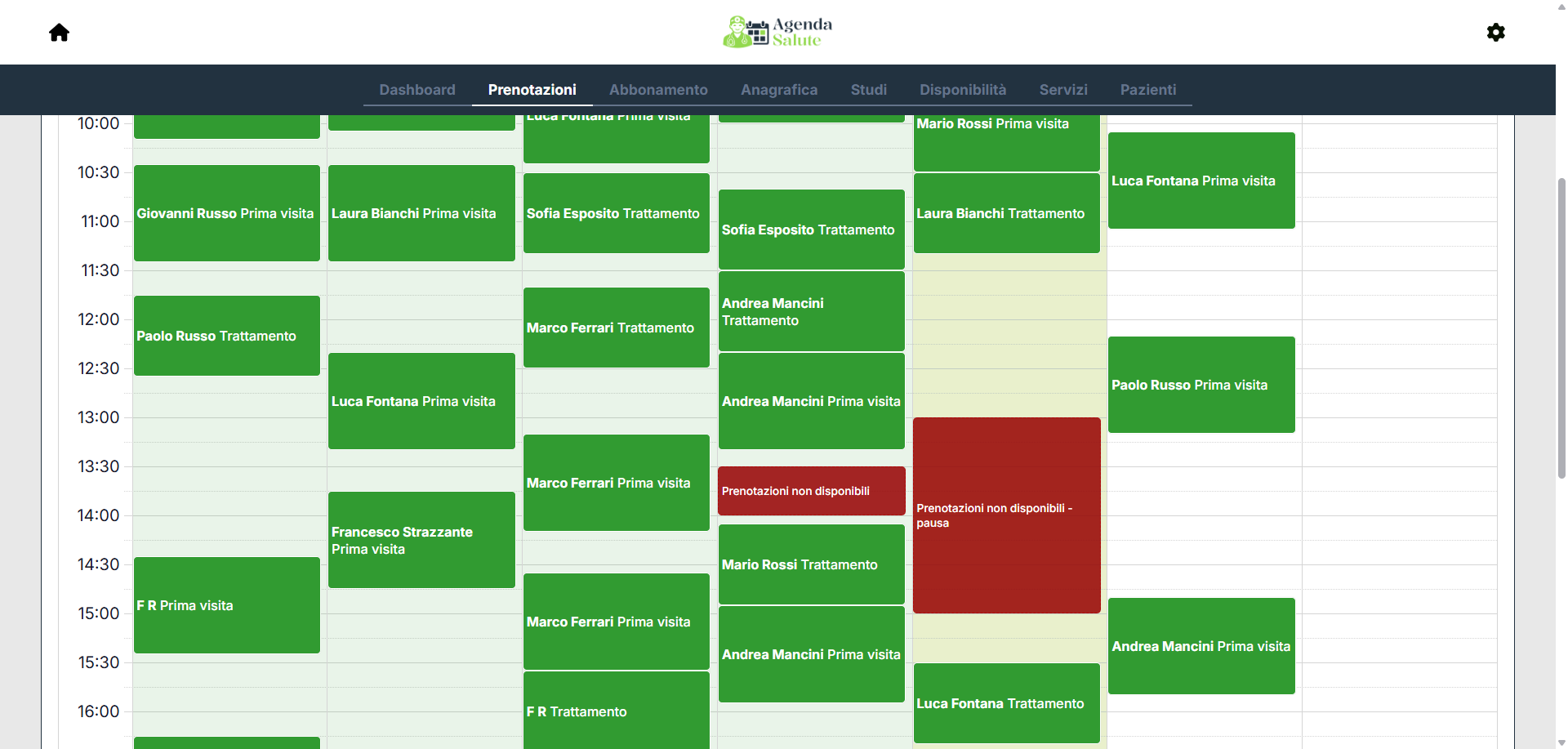Open Luca Fontana Trattamento appointment
1568x749 pixels.
(x=1007, y=703)
